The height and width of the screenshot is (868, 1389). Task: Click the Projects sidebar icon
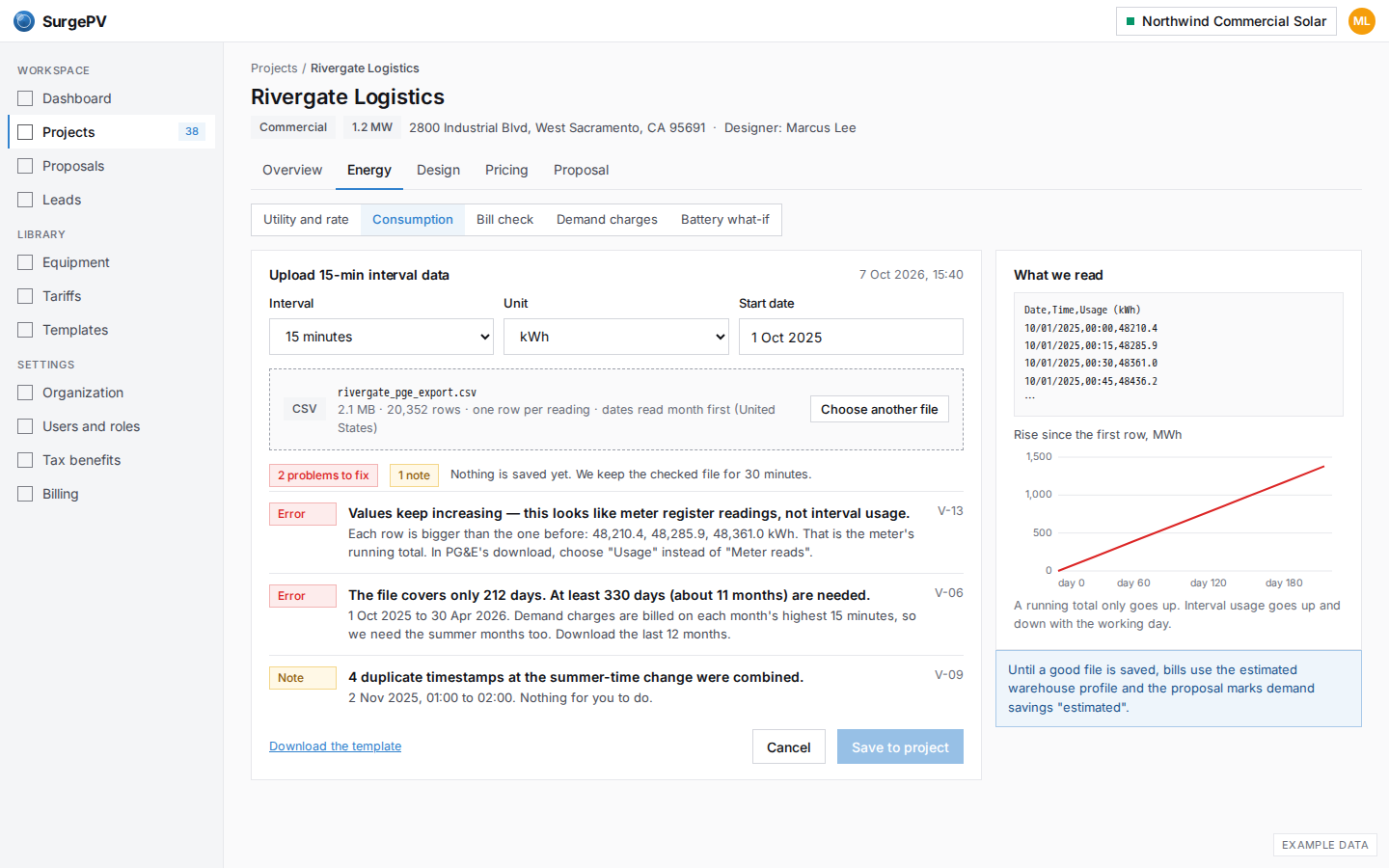point(25,132)
